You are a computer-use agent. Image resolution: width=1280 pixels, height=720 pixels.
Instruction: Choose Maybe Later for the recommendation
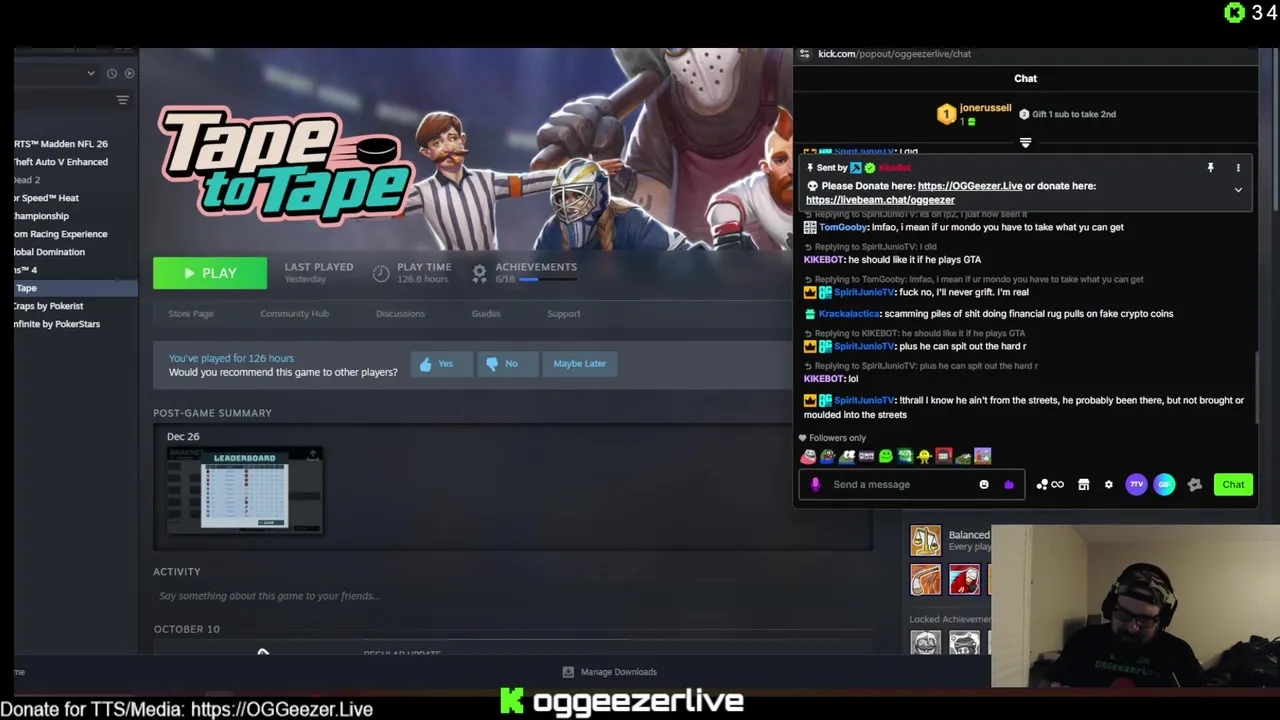pos(580,364)
